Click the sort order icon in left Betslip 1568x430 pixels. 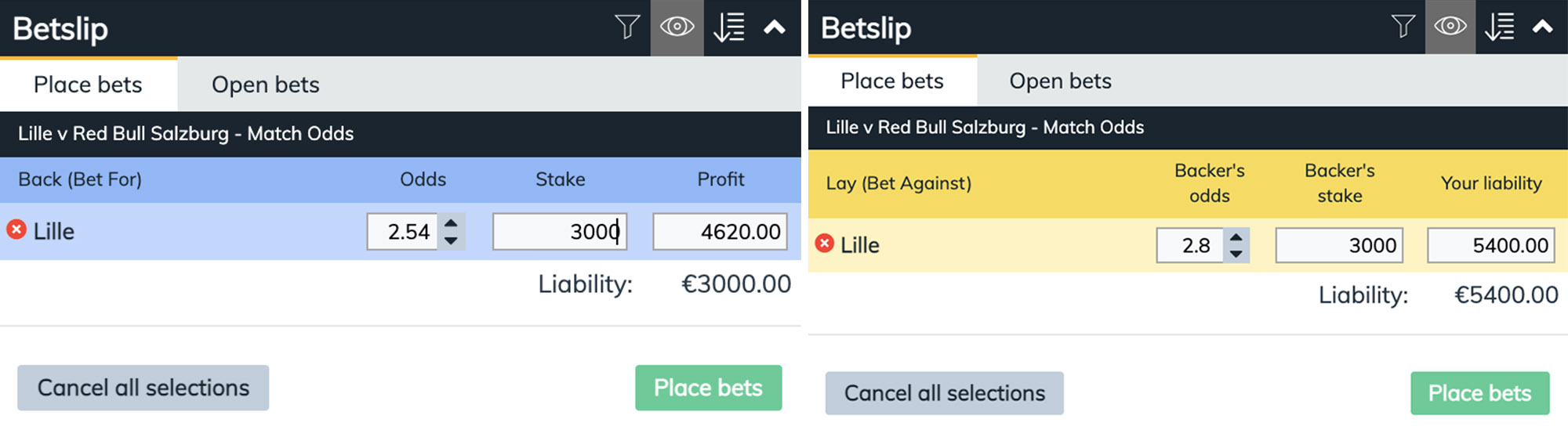click(x=729, y=27)
